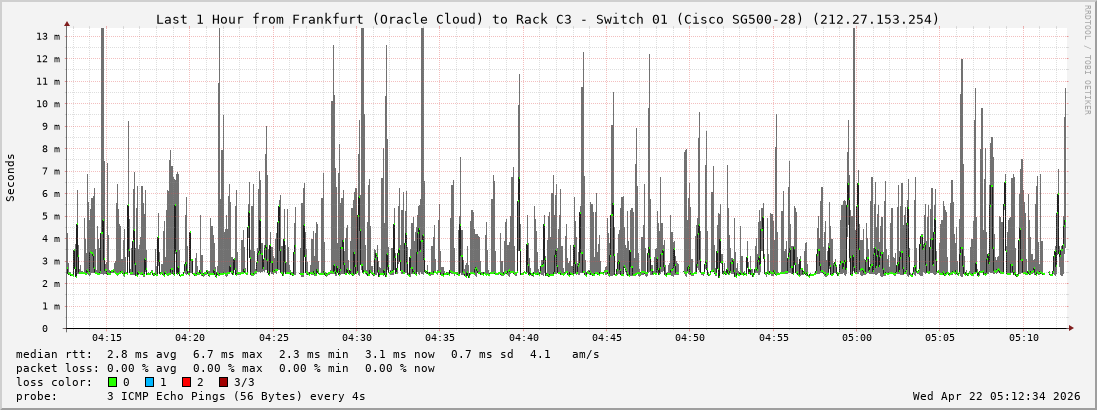
Task: Click the 13 m label on y-axis
Action: tap(48, 36)
